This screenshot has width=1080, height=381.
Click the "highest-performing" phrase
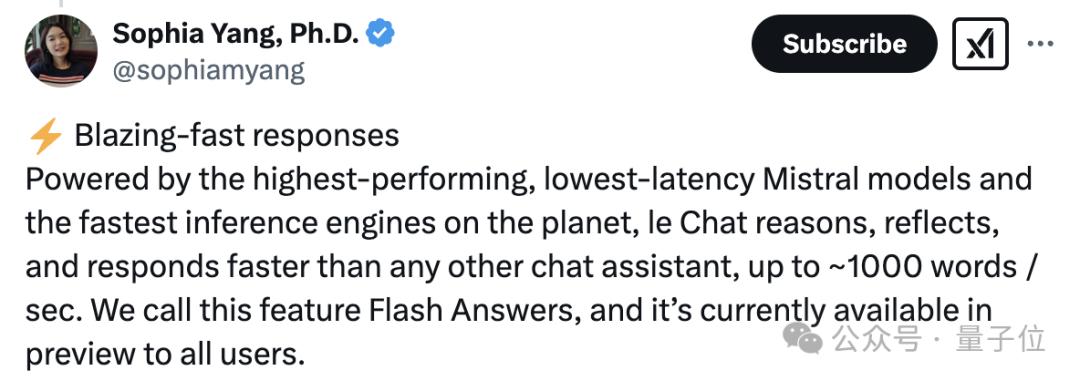pyautogui.click(x=393, y=181)
